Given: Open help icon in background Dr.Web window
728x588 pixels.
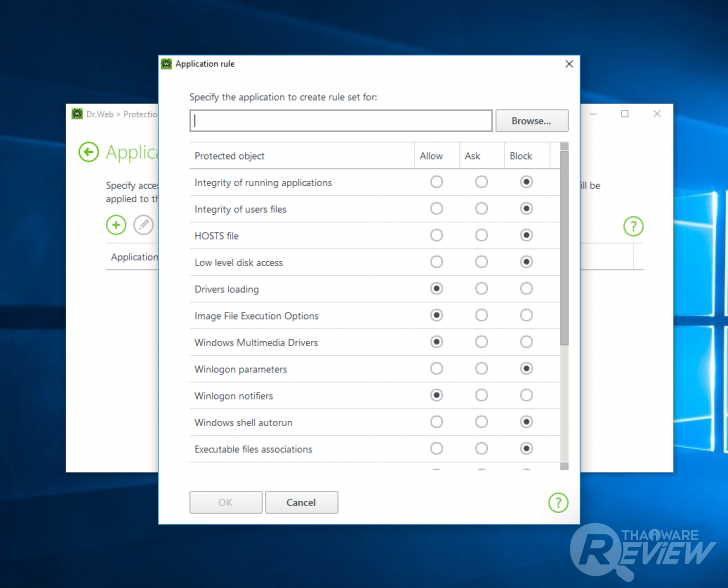Looking at the screenshot, I should point(633,226).
